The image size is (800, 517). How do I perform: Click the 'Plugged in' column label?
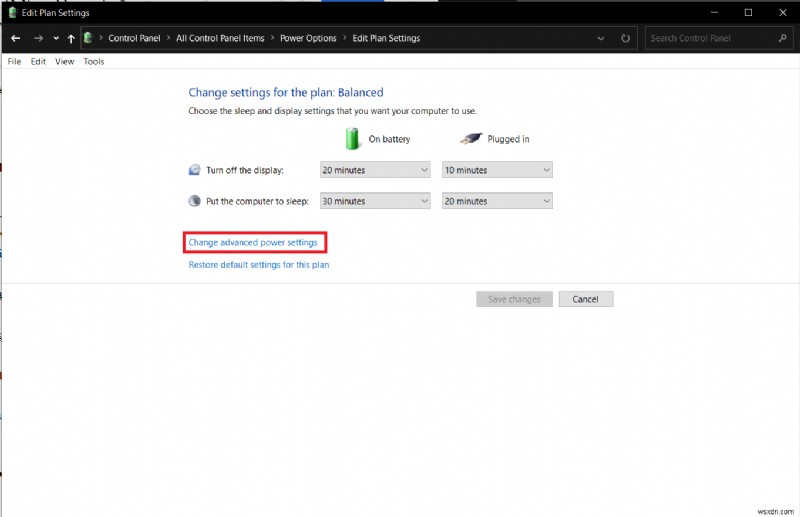coord(508,139)
